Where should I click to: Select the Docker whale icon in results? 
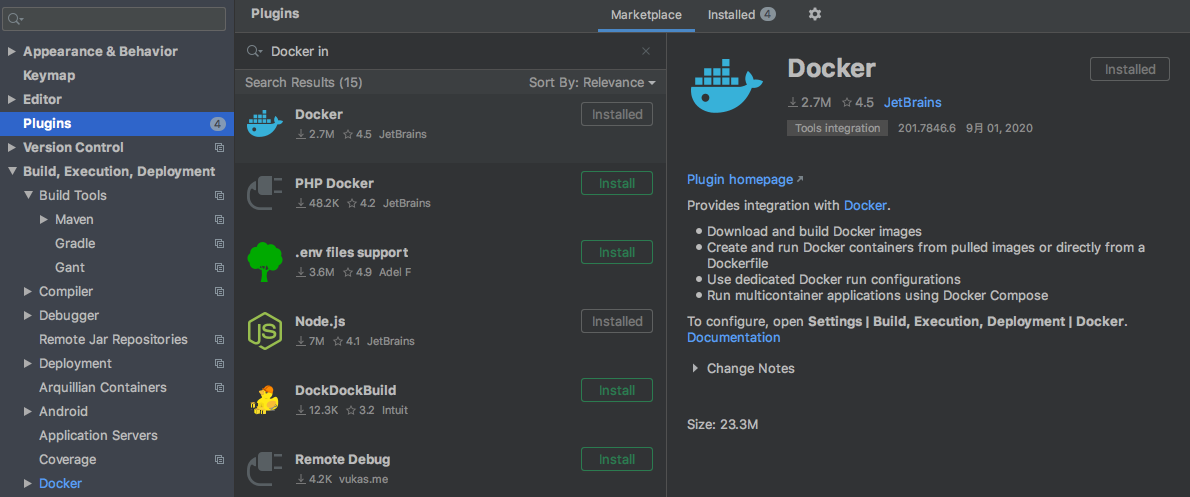(265, 123)
